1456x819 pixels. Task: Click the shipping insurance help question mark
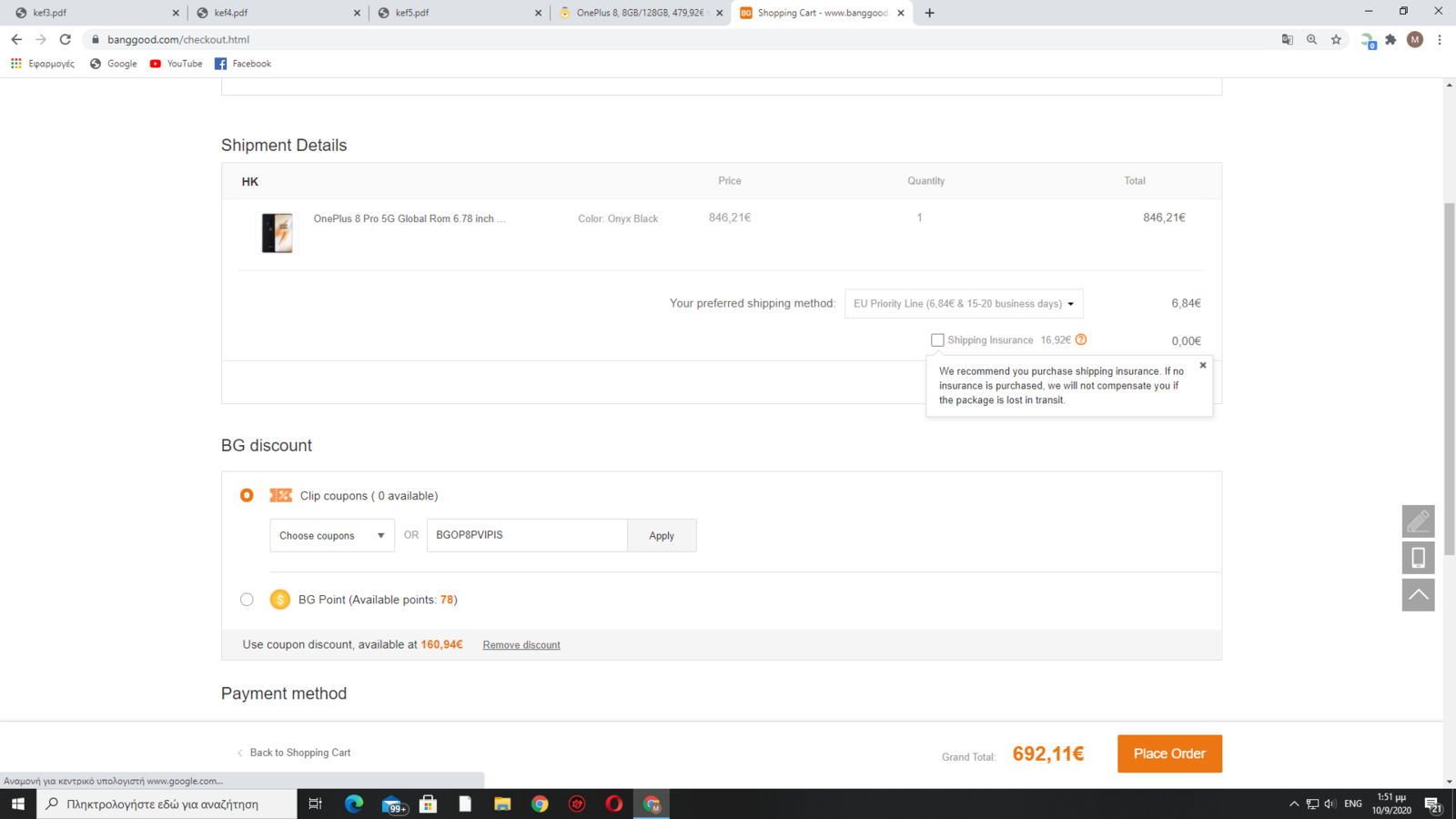point(1081,339)
